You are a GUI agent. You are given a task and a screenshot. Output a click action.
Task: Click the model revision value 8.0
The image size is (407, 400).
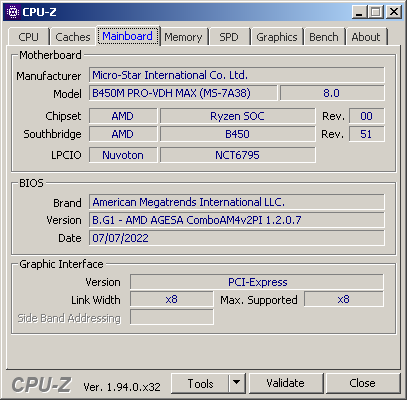332,93
